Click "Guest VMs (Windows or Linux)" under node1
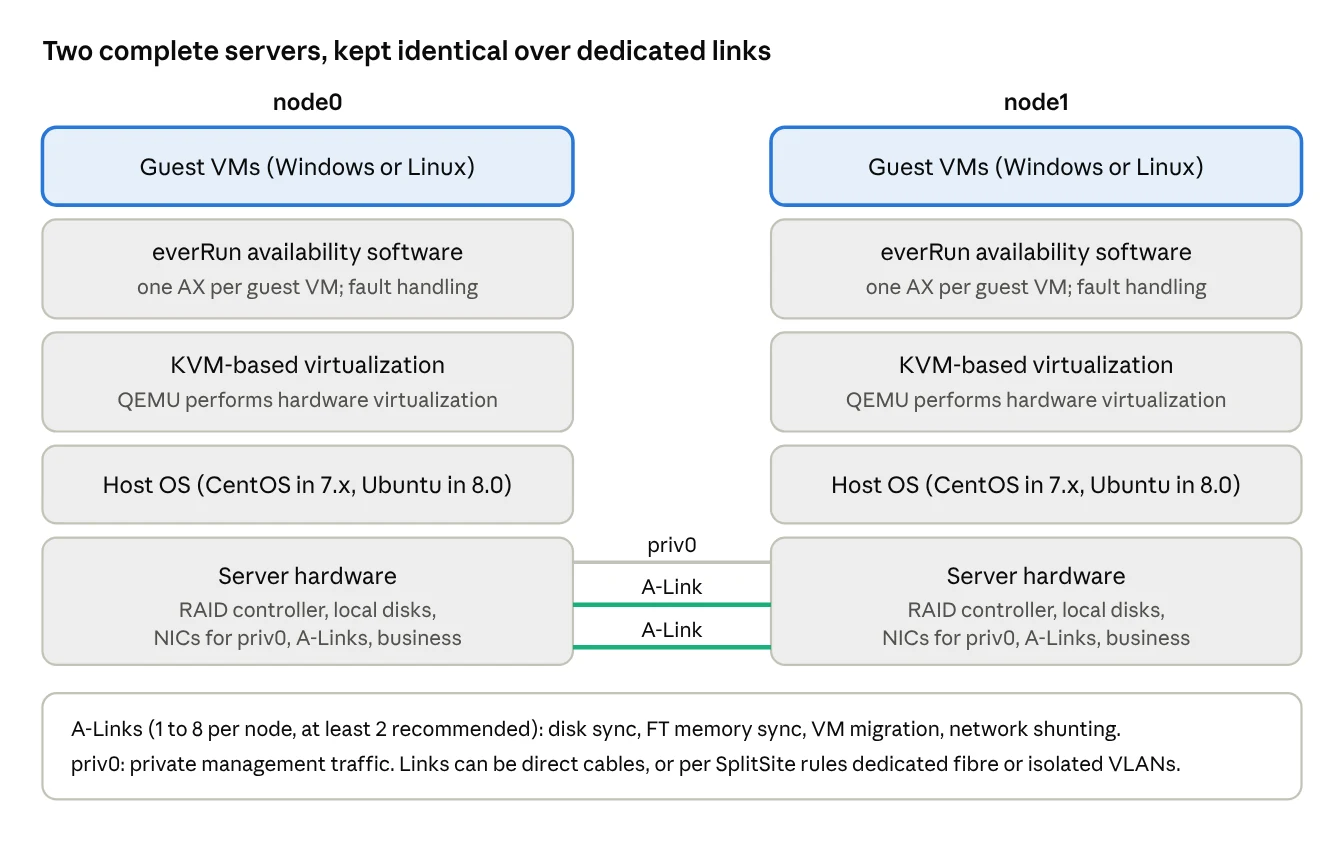Screen dimensions: 1344x844 (x=1036, y=166)
